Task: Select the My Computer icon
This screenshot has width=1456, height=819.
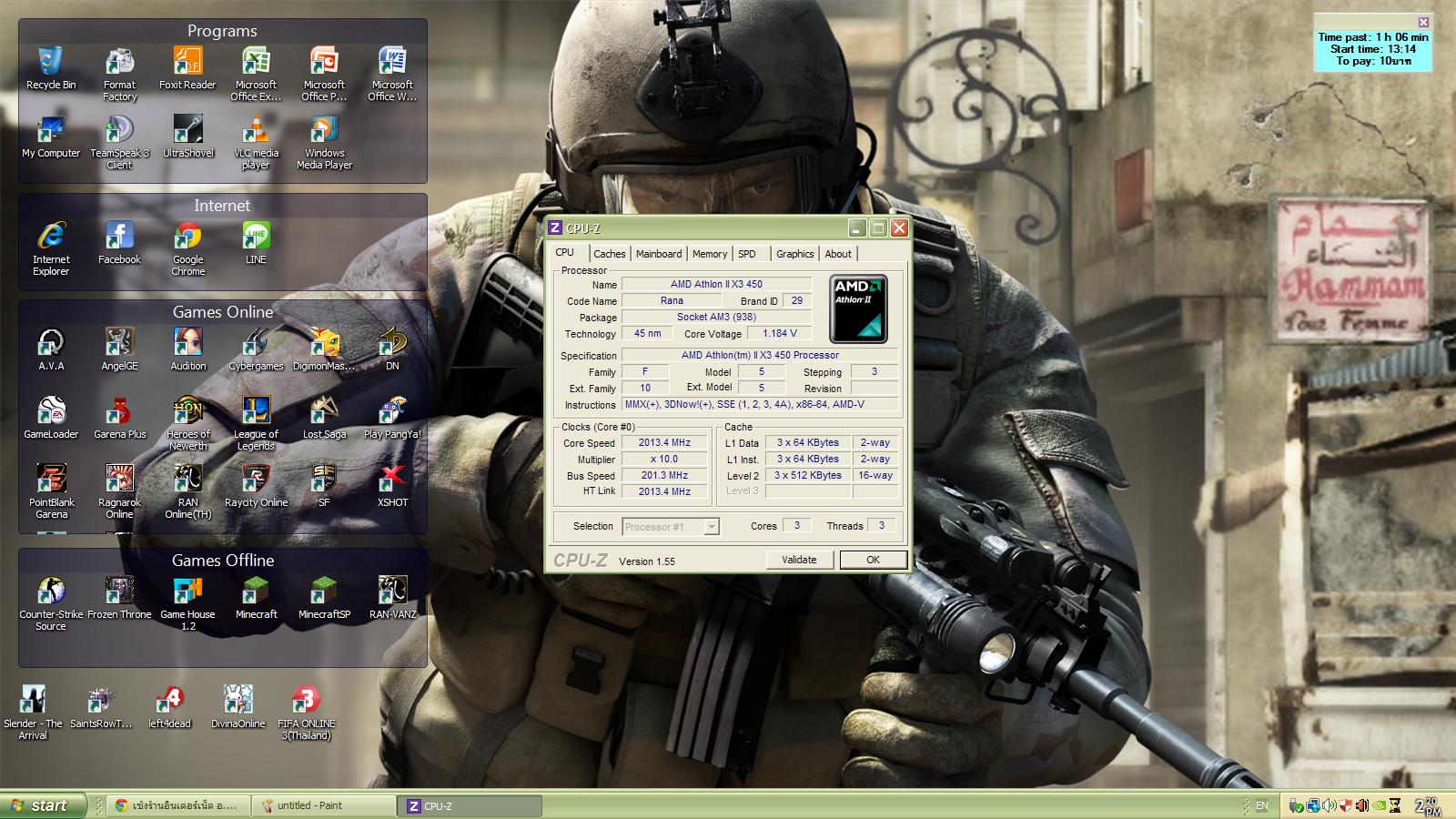Action: (x=51, y=136)
